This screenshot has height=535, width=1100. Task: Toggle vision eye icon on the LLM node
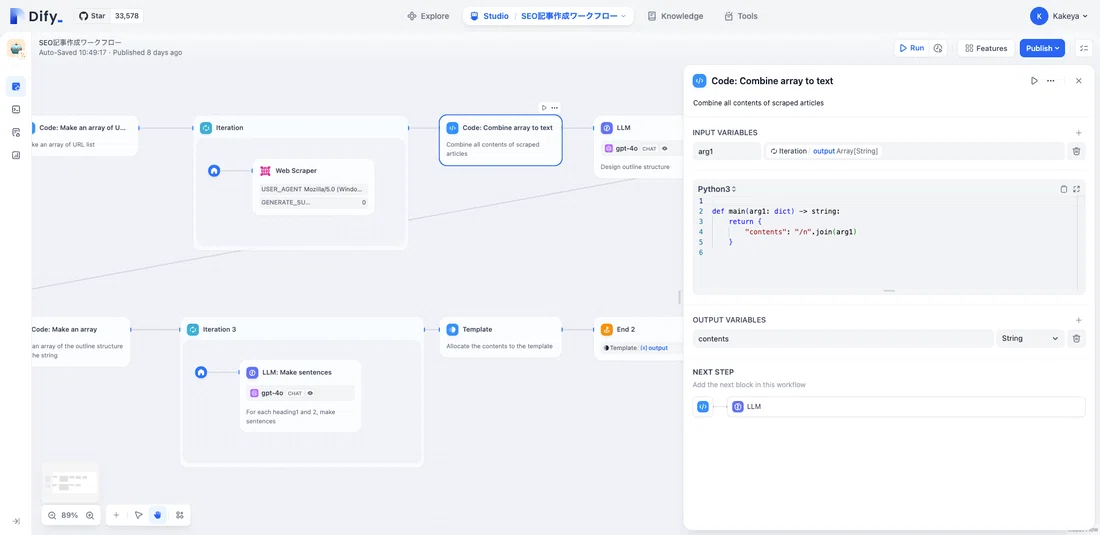tap(664, 149)
